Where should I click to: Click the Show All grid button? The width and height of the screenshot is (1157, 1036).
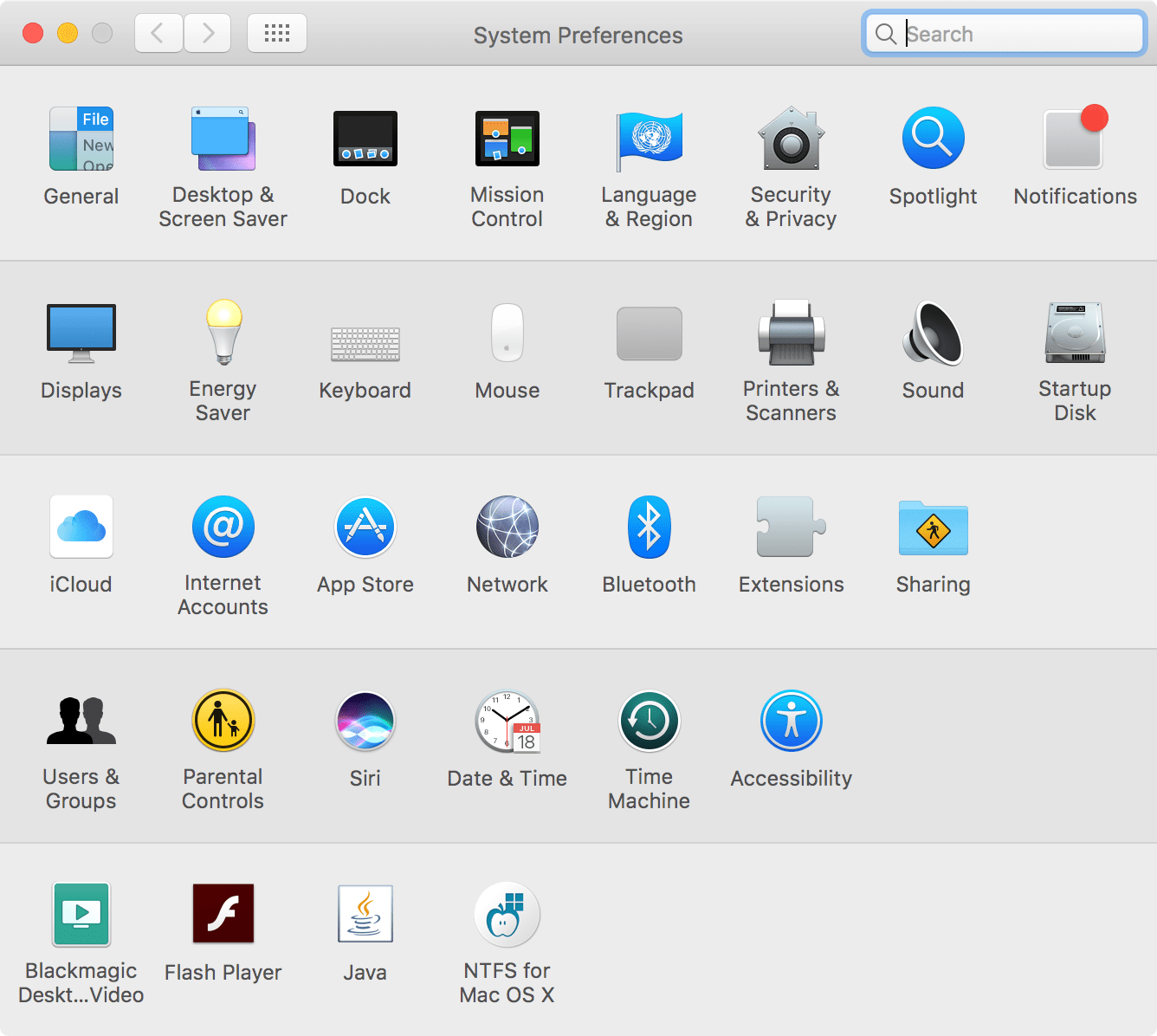277,34
